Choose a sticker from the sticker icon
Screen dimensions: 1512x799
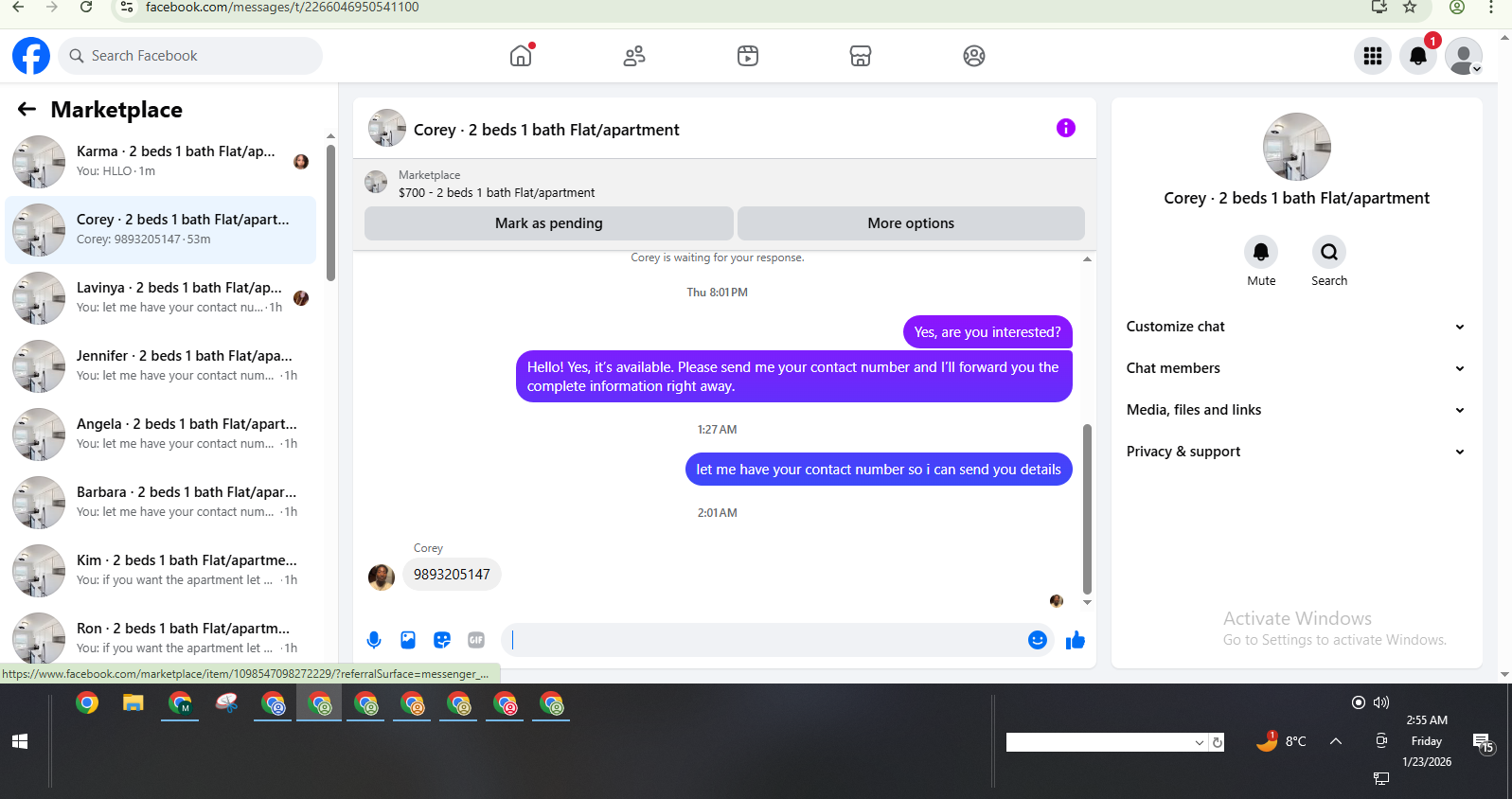point(442,640)
